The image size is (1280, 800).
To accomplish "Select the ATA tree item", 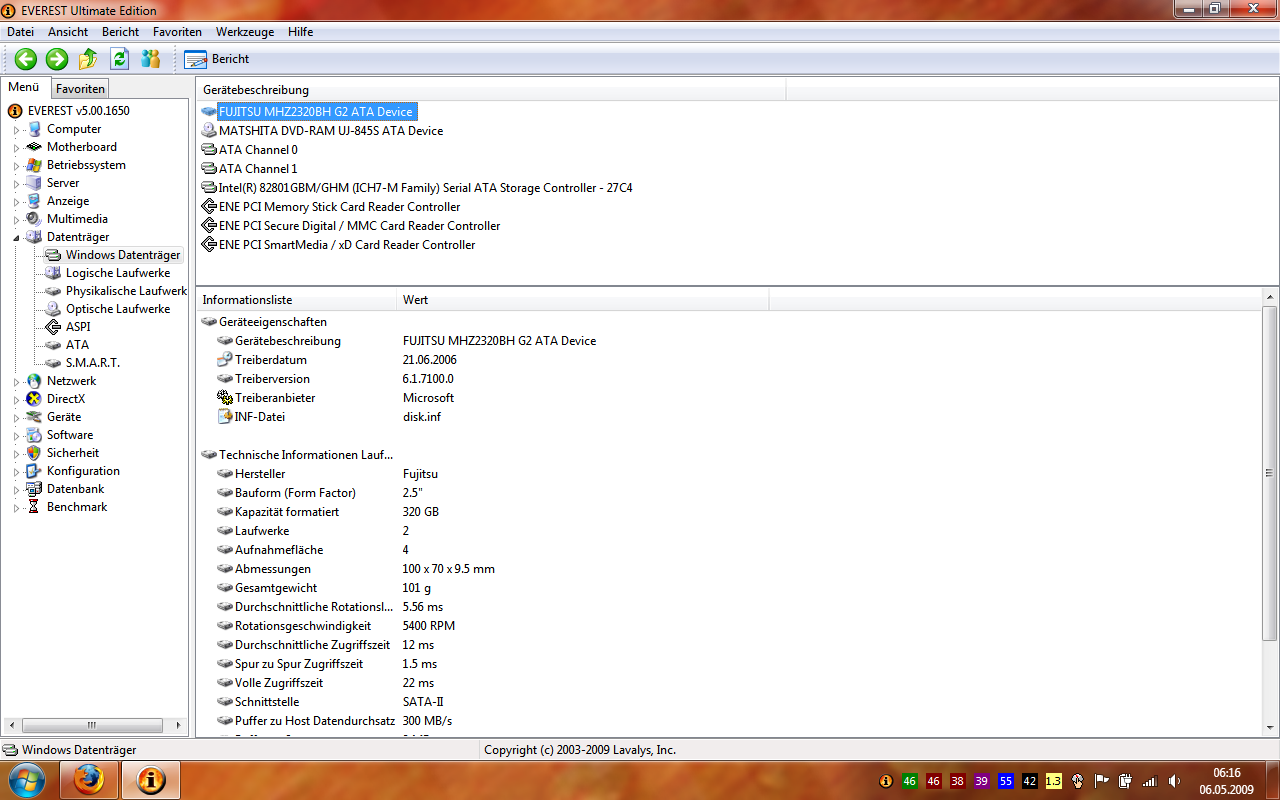I will click(x=77, y=345).
